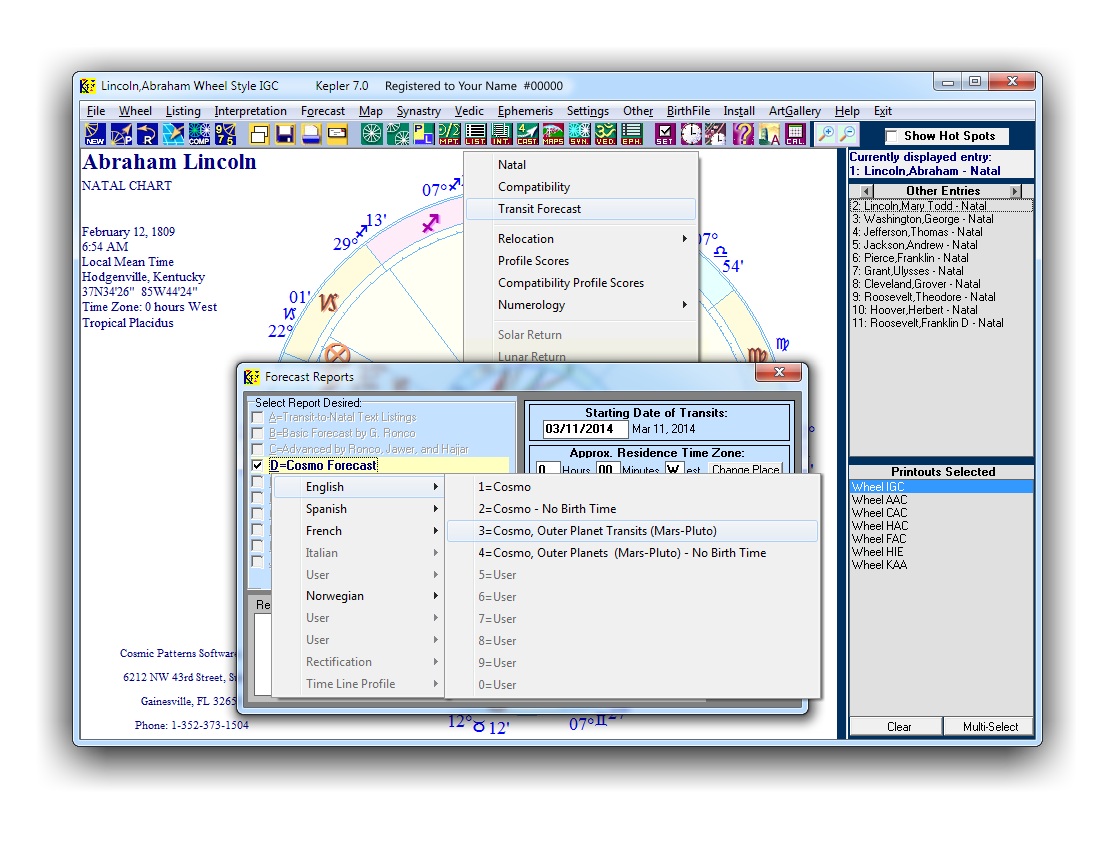Viewport: 1112px width, 856px height.
Task: Select Wheel HAC in Printouts Selected
Action: coord(940,526)
